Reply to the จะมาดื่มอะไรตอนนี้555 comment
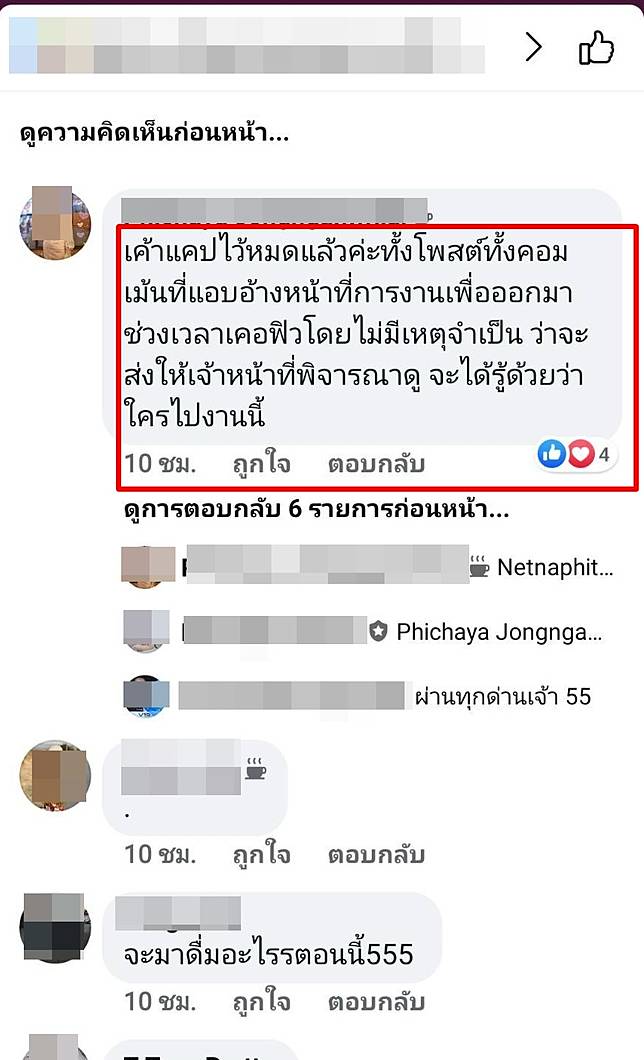This screenshot has width=644, height=1060. tap(376, 1001)
